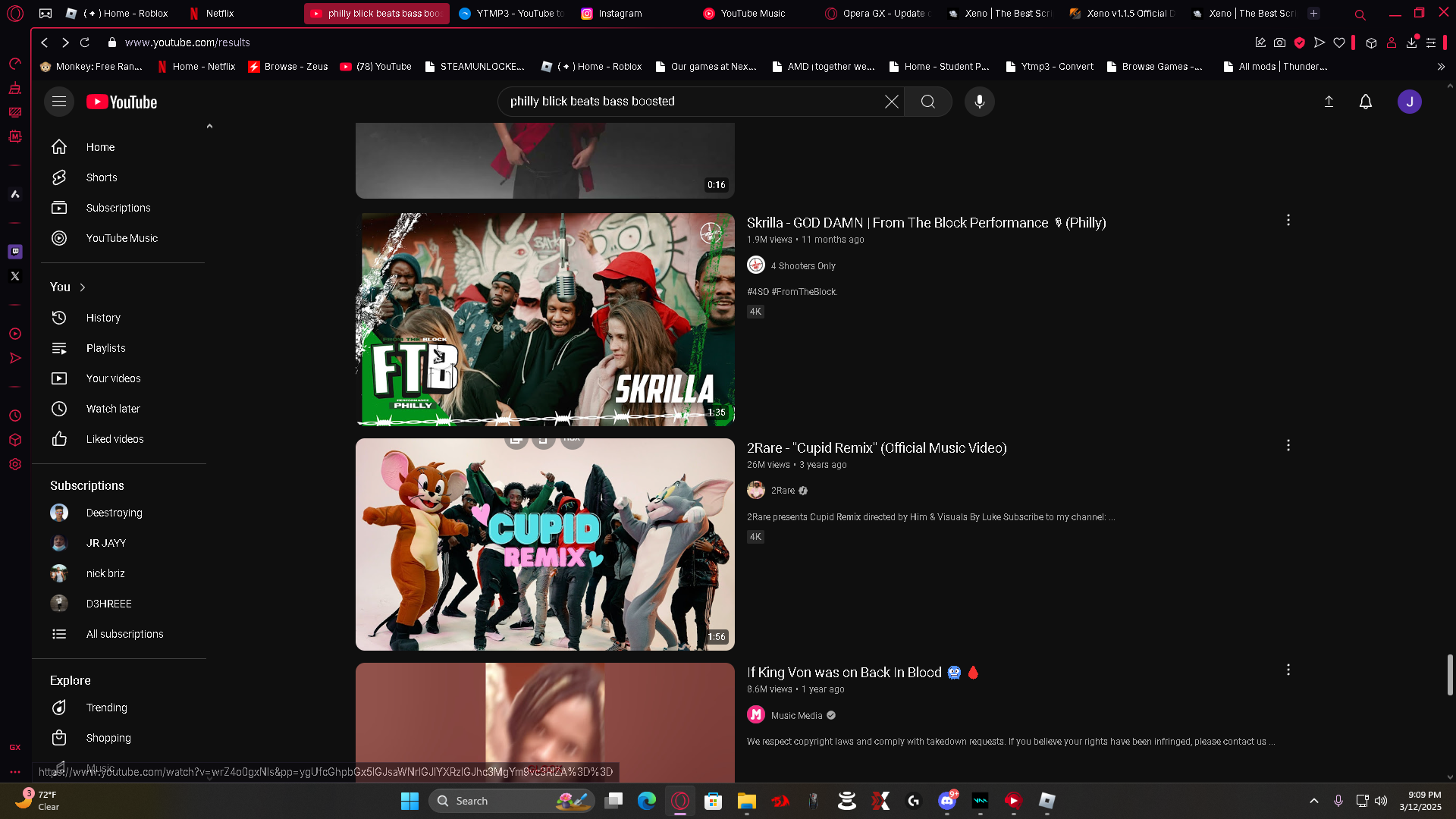This screenshot has height=819, width=1456.
Task: Open the account avatar menu
Action: tap(1410, 102)
